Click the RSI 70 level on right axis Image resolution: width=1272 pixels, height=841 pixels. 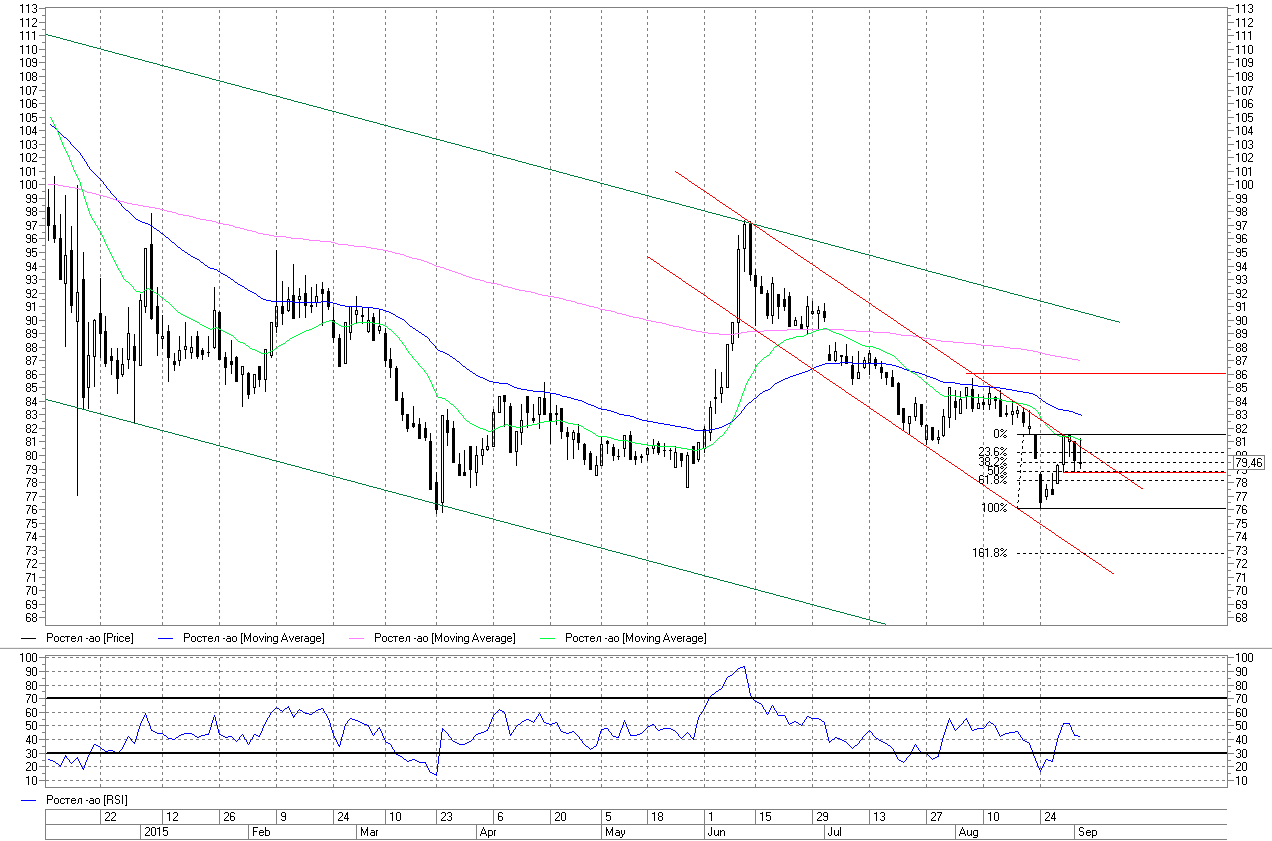coord(1243,698)
